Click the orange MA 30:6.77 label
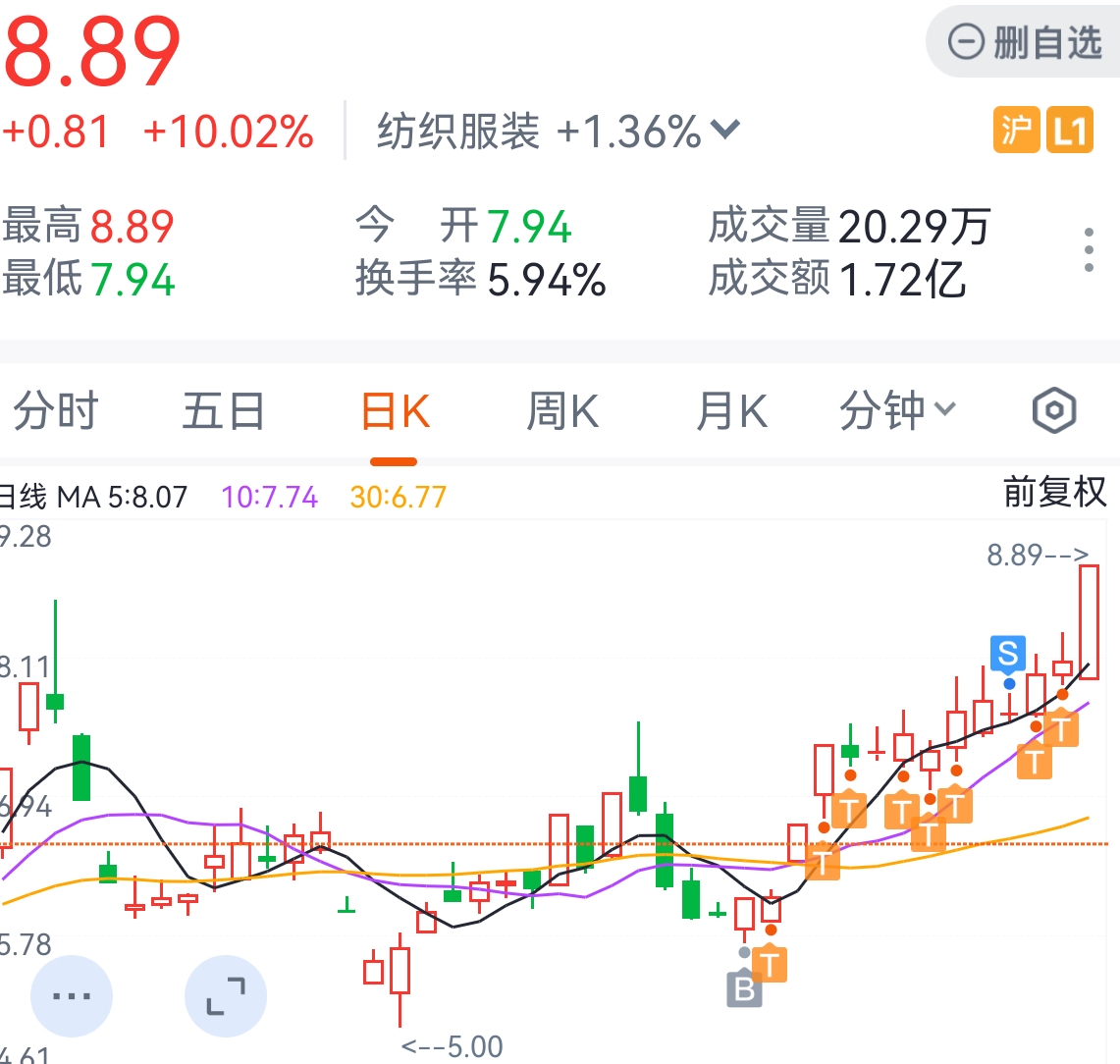Image resolution: width=1120 pixels, height=1064 pixels. [398, 497]
